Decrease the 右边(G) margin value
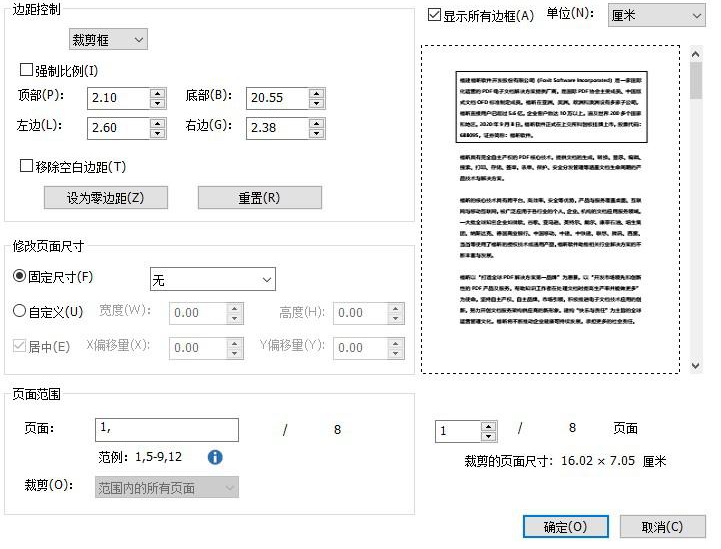This screenshot has height=549, width=721. (316, 133)
